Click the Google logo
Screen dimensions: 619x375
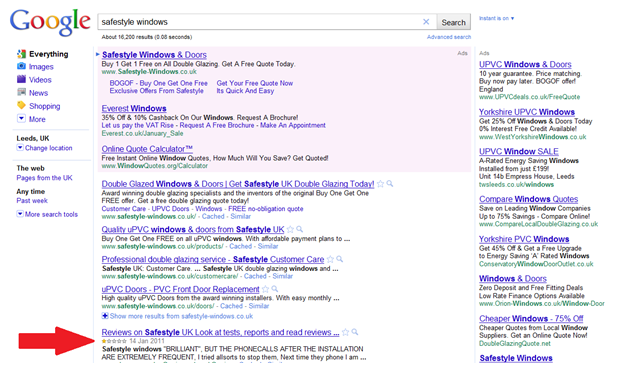[50, 22]
